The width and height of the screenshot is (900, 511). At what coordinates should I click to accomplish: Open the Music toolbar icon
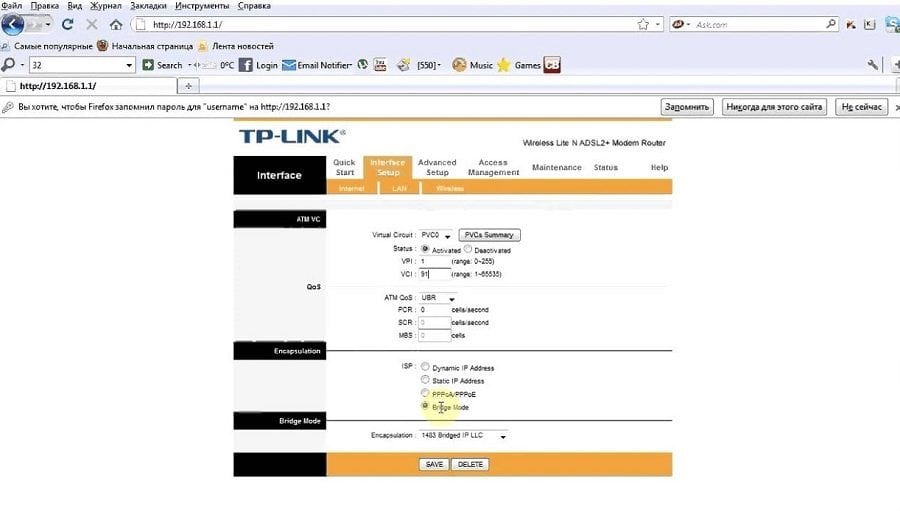(x=459, y=65)
